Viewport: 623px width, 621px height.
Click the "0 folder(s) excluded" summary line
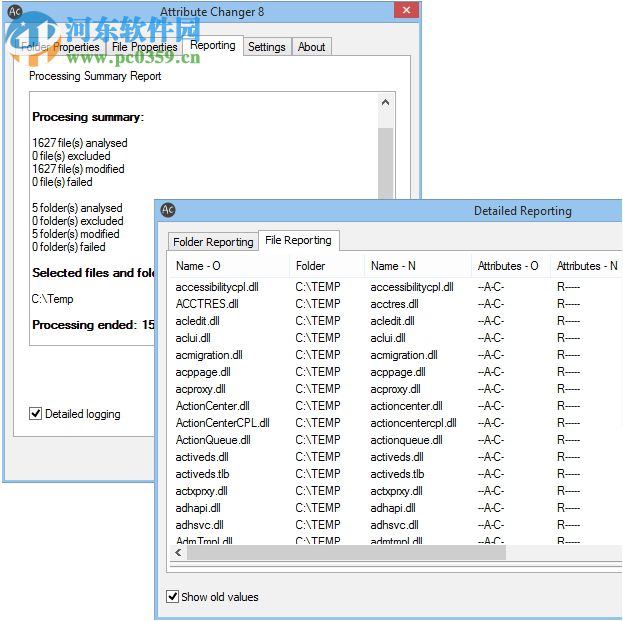tap(78, 221)
